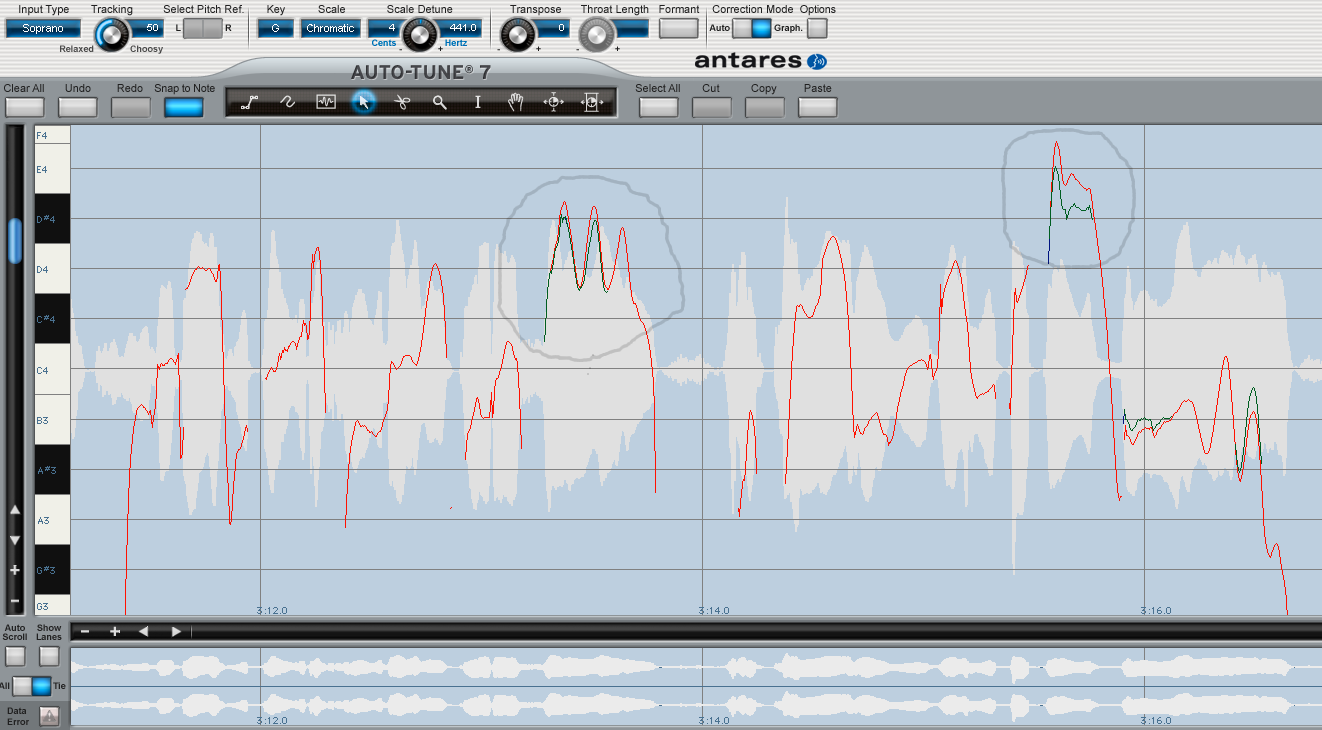The height and width of the screenshot is (730, 1322).
Task: Click the Throat Length knob
Action: click(x=597, y=36)
